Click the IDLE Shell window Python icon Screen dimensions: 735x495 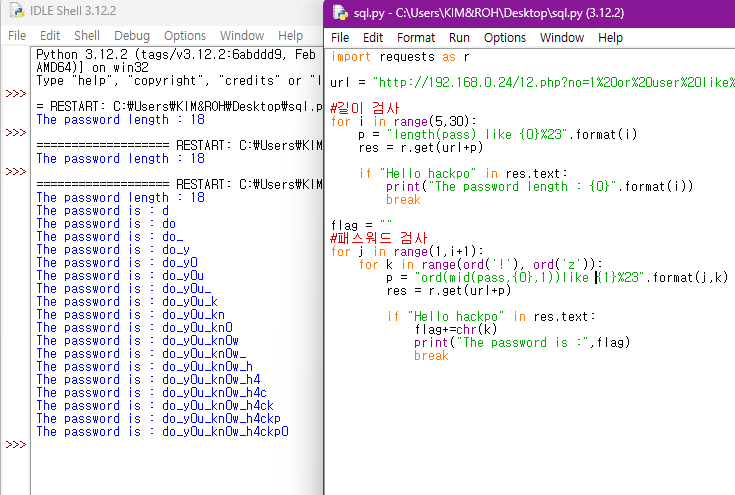point(16,10)
